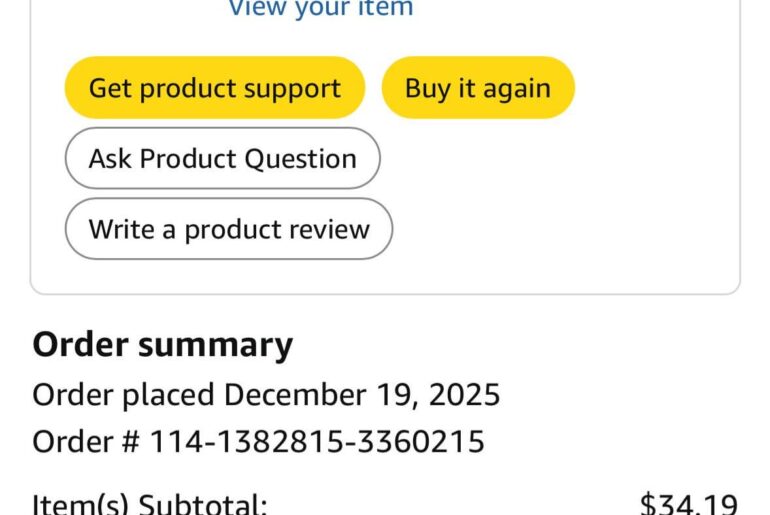The width and height of the screenshot is (770, 515).
Task: Open the View your item link
Action: click(x=320, y=9)
